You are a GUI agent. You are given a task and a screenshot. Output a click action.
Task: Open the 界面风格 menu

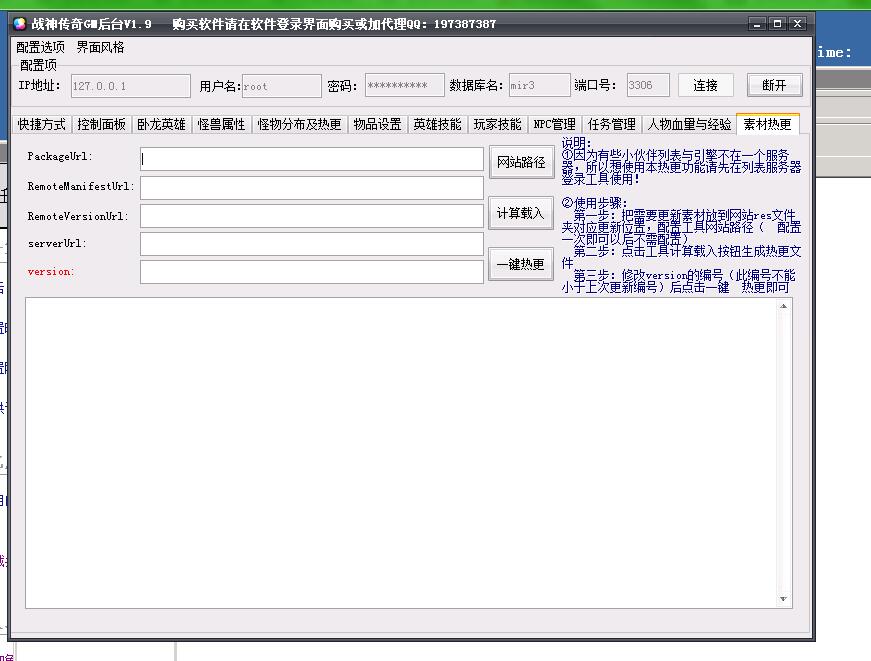pyautogui.click(x=101, y=47)
